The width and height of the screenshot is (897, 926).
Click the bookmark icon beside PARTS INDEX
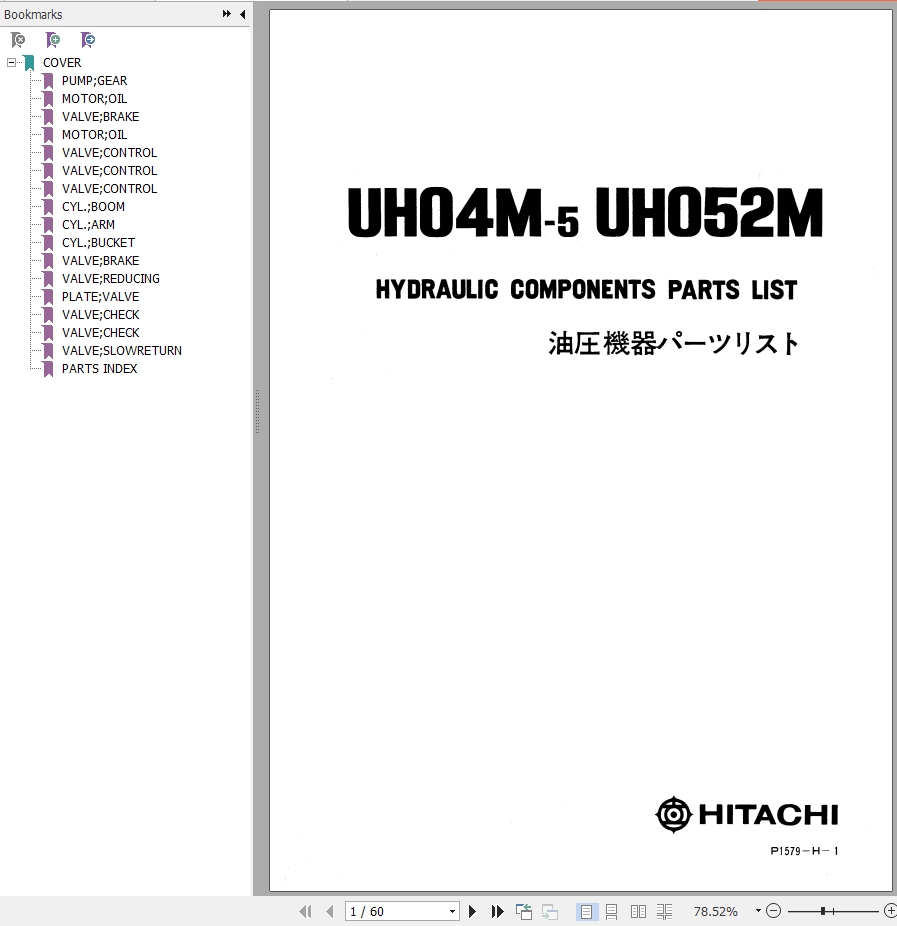pyautogui.click(x=48, y=369)
